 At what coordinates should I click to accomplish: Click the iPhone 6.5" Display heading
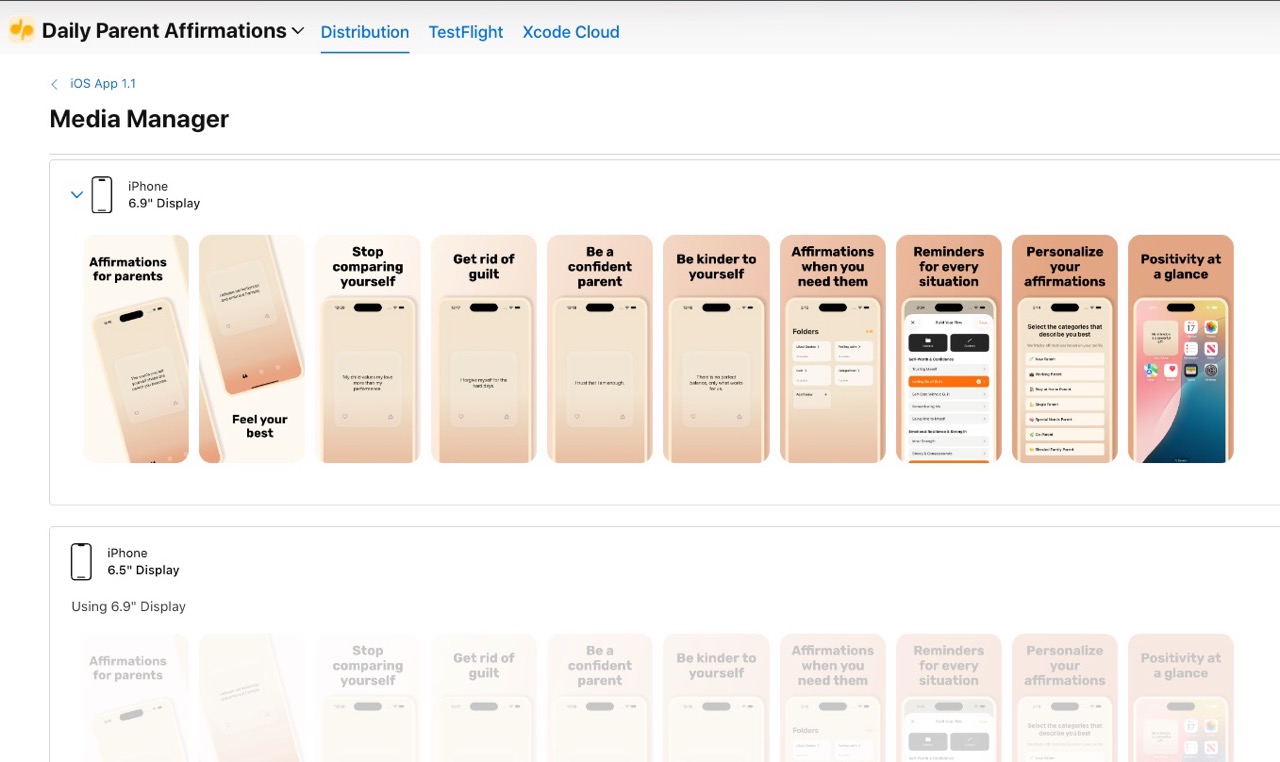coord(143,562)
